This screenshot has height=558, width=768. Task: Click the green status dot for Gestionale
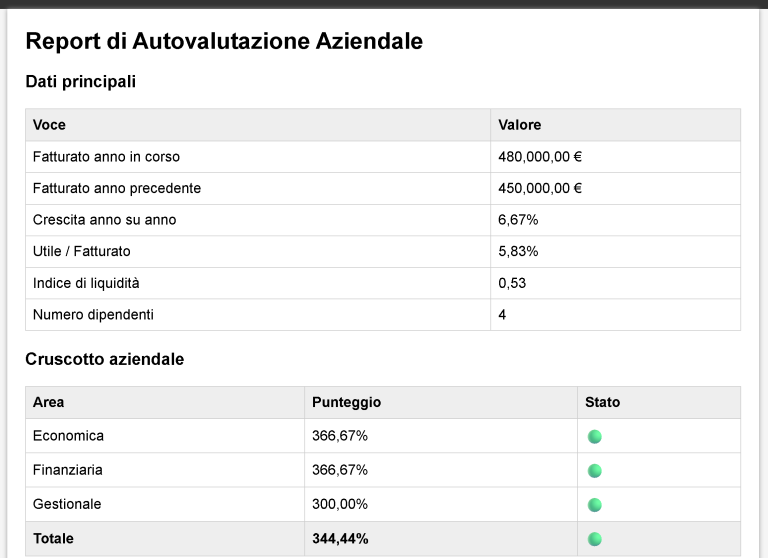(x=594, y=504)
